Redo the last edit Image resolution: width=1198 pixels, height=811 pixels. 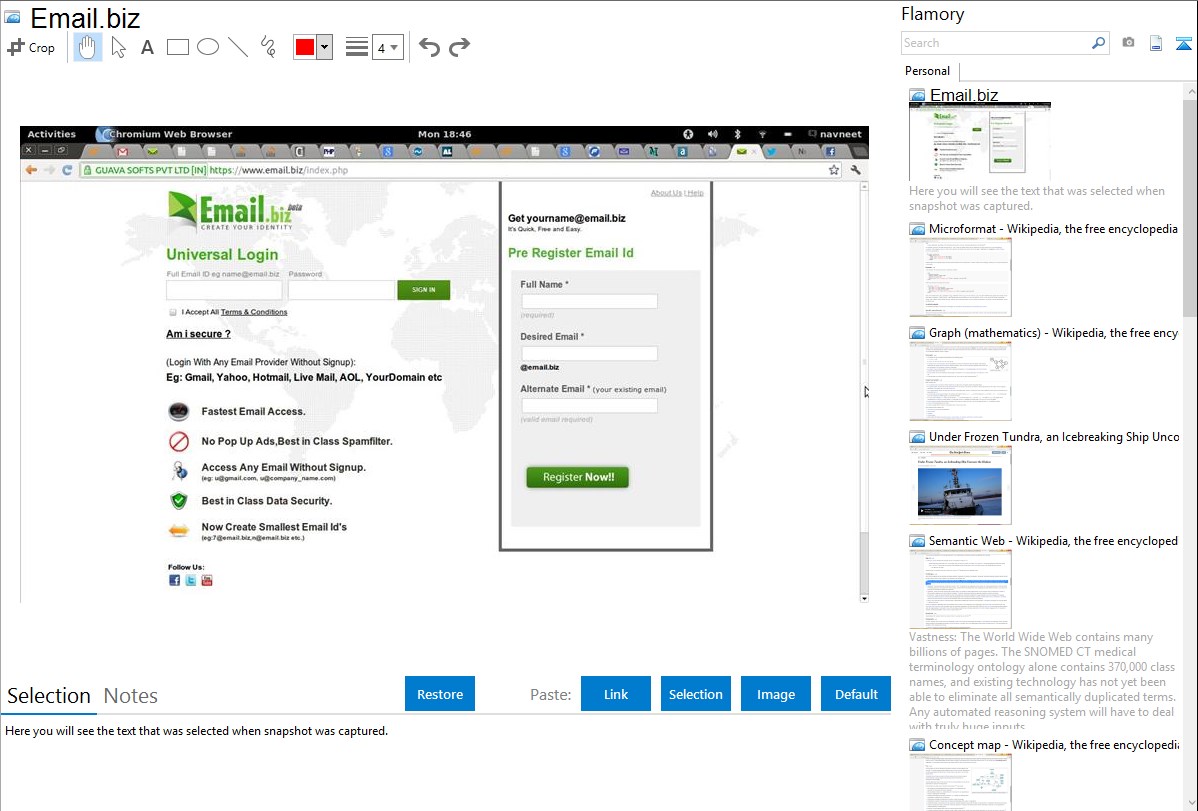(459, 47)
